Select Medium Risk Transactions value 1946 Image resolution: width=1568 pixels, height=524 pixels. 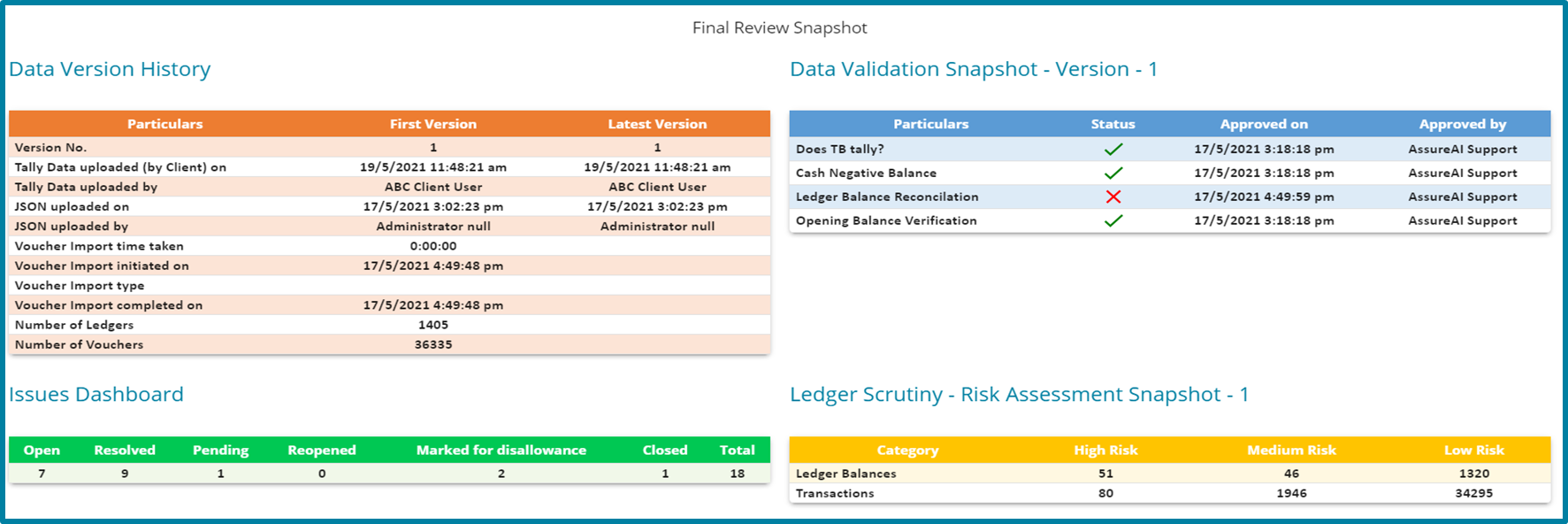[1291, 493]
